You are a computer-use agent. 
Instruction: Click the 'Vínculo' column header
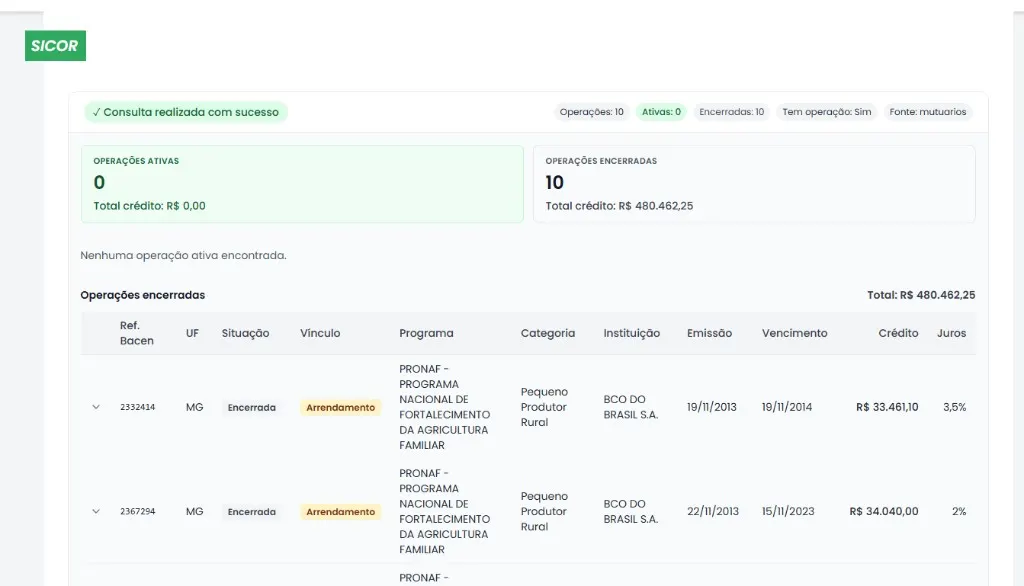click(320, 333)
